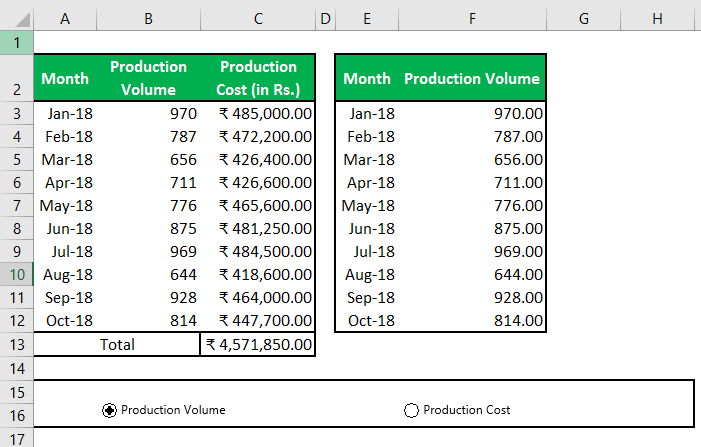Click the Month header in column E
Image resolution: width=701 pixels, height=447 pixels.
tap(367, 78)
